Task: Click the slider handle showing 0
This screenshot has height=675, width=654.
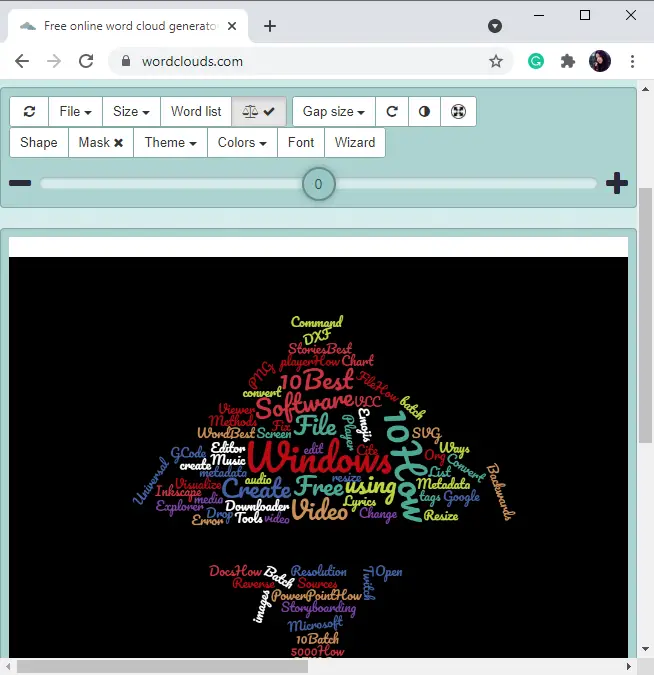Action: coord(319,184)
